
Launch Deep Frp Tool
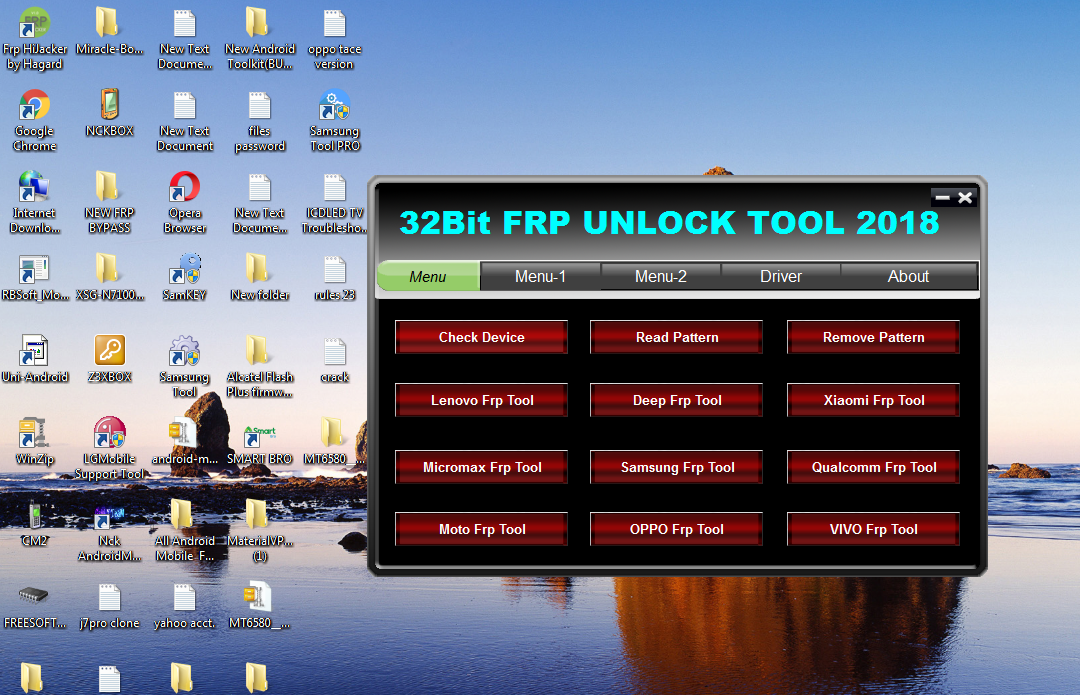point(676,400)
